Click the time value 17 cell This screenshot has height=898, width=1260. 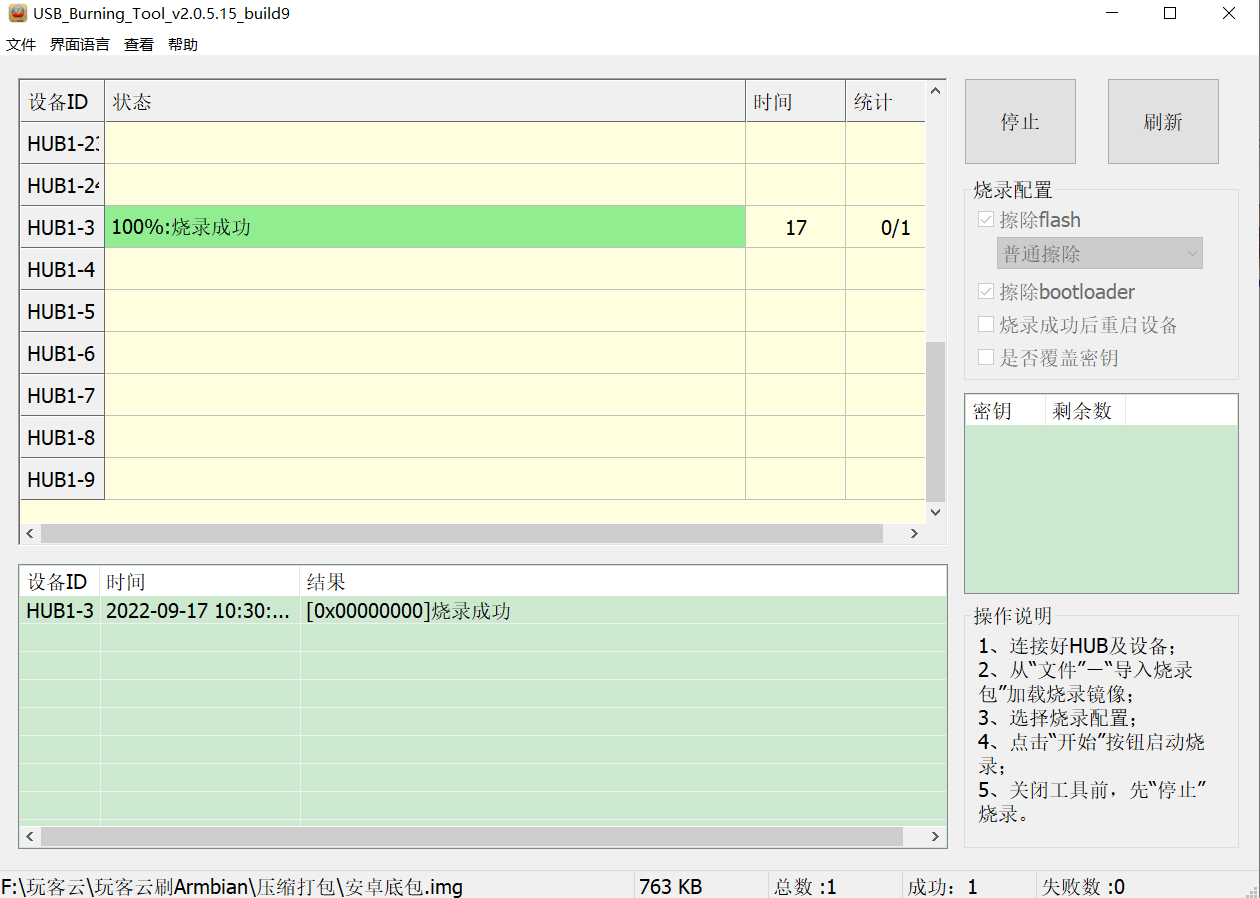[795, 228]
